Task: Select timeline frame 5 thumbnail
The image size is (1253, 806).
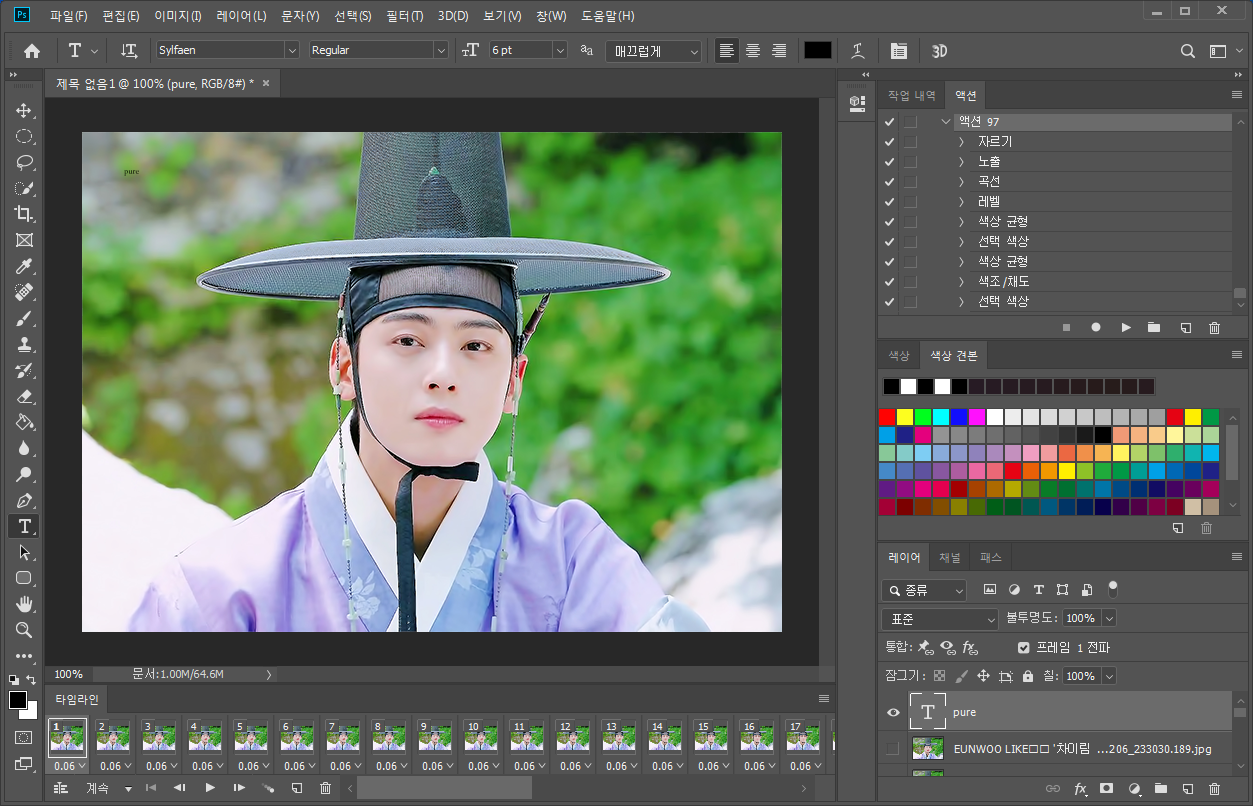Action: coord(252,738)
